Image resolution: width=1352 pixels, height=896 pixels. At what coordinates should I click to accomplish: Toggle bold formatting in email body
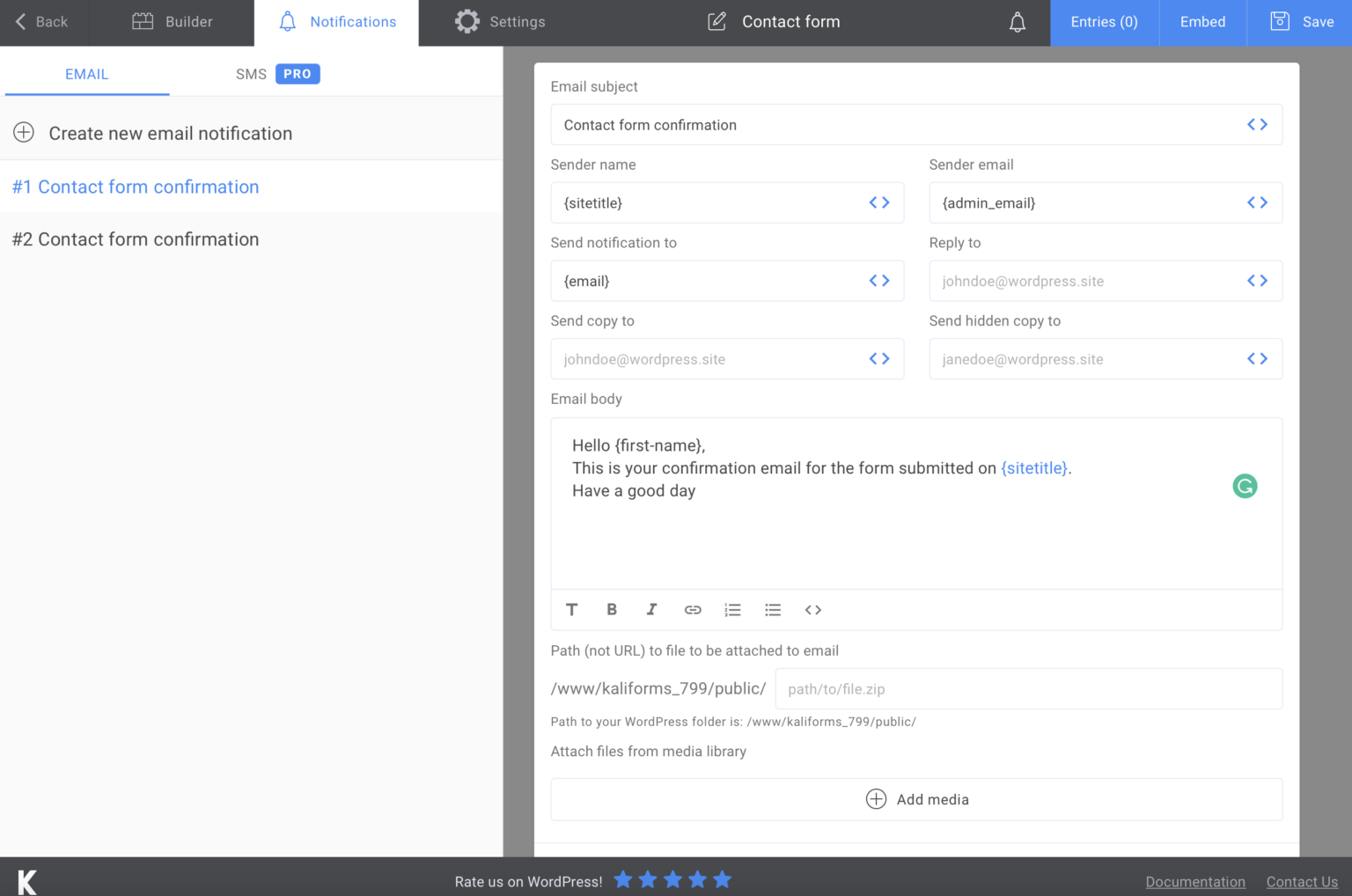(x=612, y=609)
